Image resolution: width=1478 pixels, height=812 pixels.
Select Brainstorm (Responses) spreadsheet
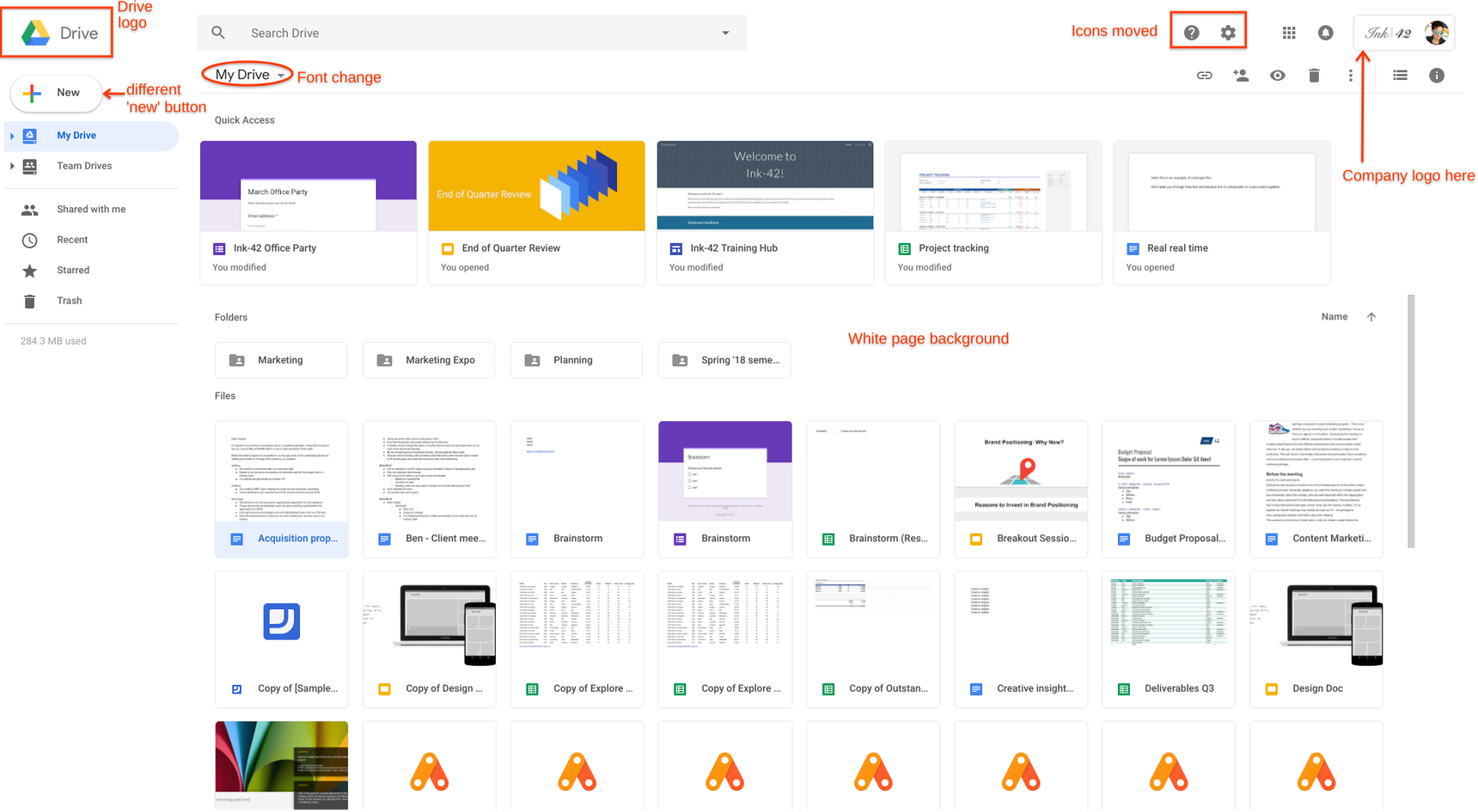tap(873, 489)
